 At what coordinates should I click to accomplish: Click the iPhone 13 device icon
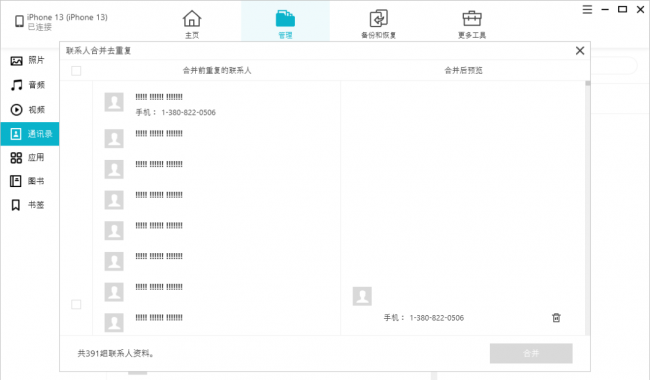pos(19,21)
